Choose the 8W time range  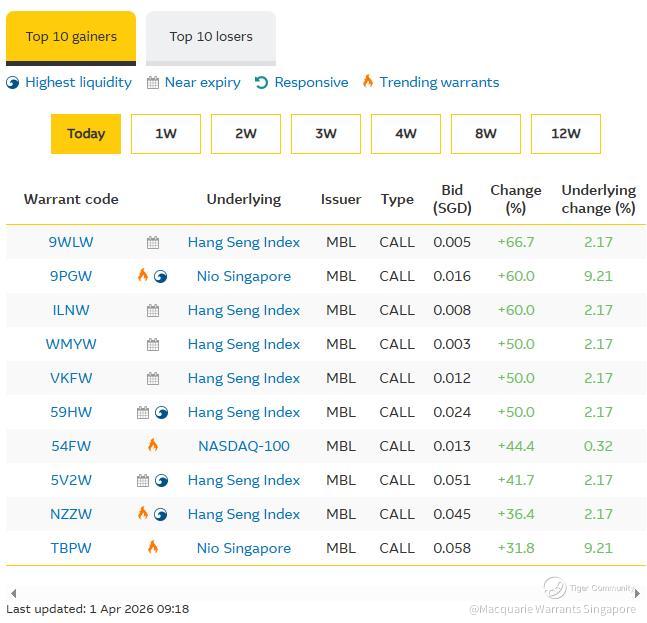pos(486,134)
